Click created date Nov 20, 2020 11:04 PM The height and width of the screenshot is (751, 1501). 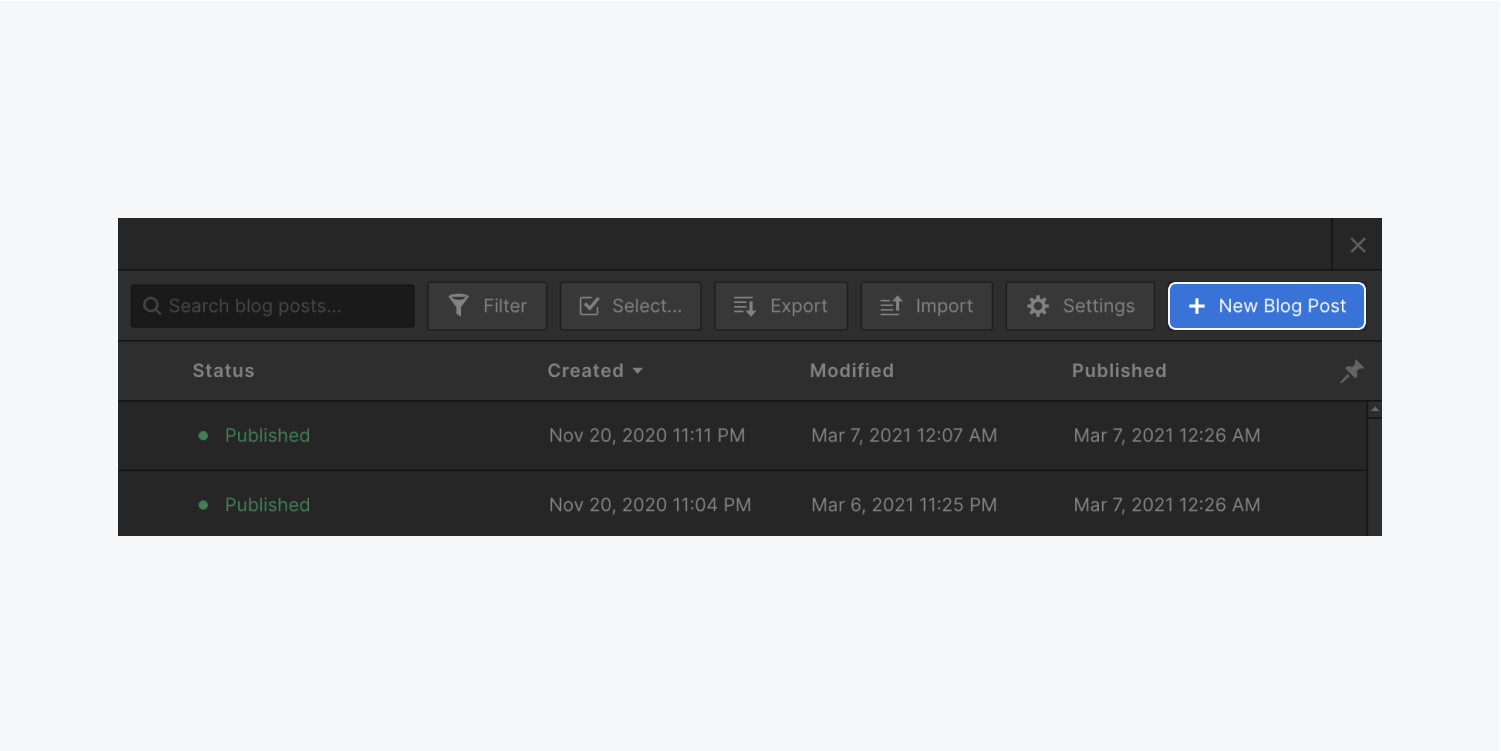[650, 505]
